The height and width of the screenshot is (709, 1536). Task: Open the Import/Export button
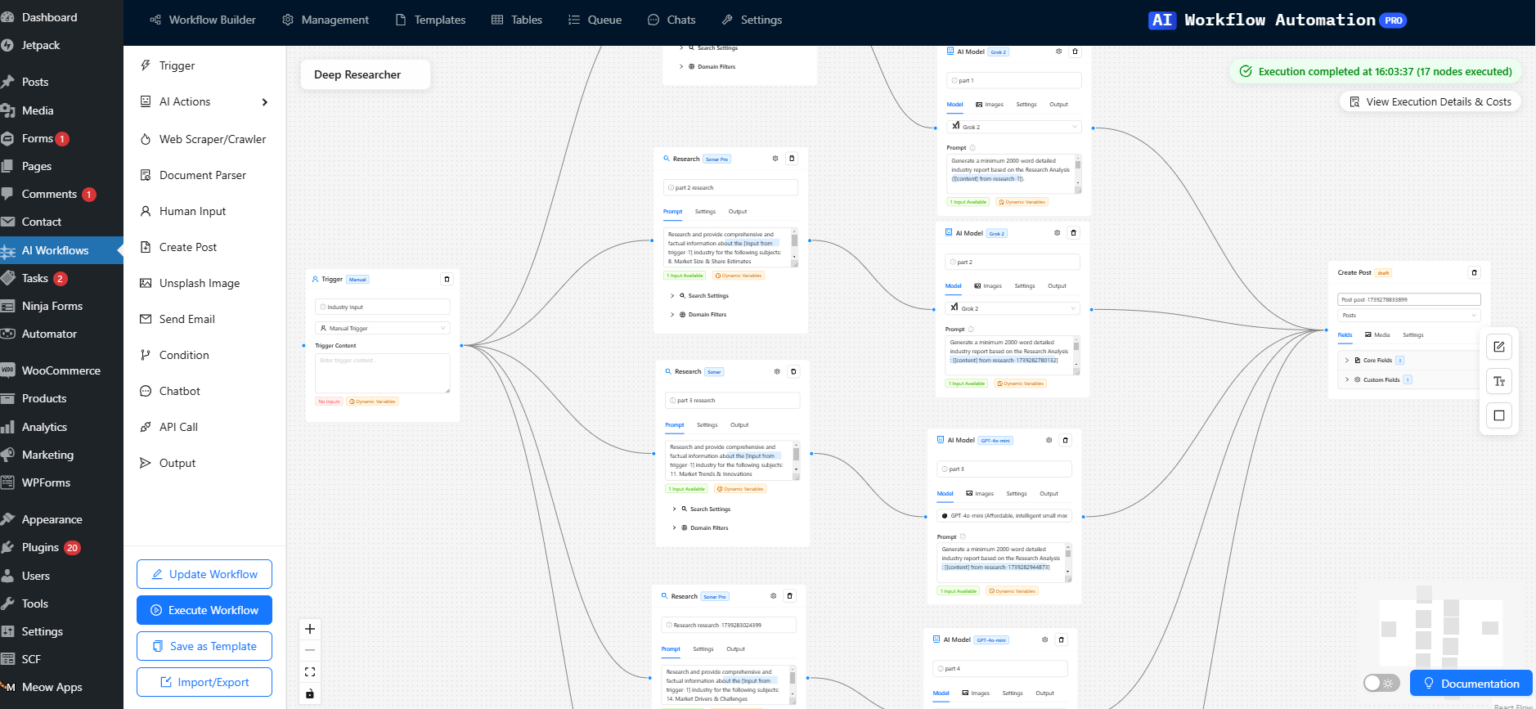(x=204, y=682)
